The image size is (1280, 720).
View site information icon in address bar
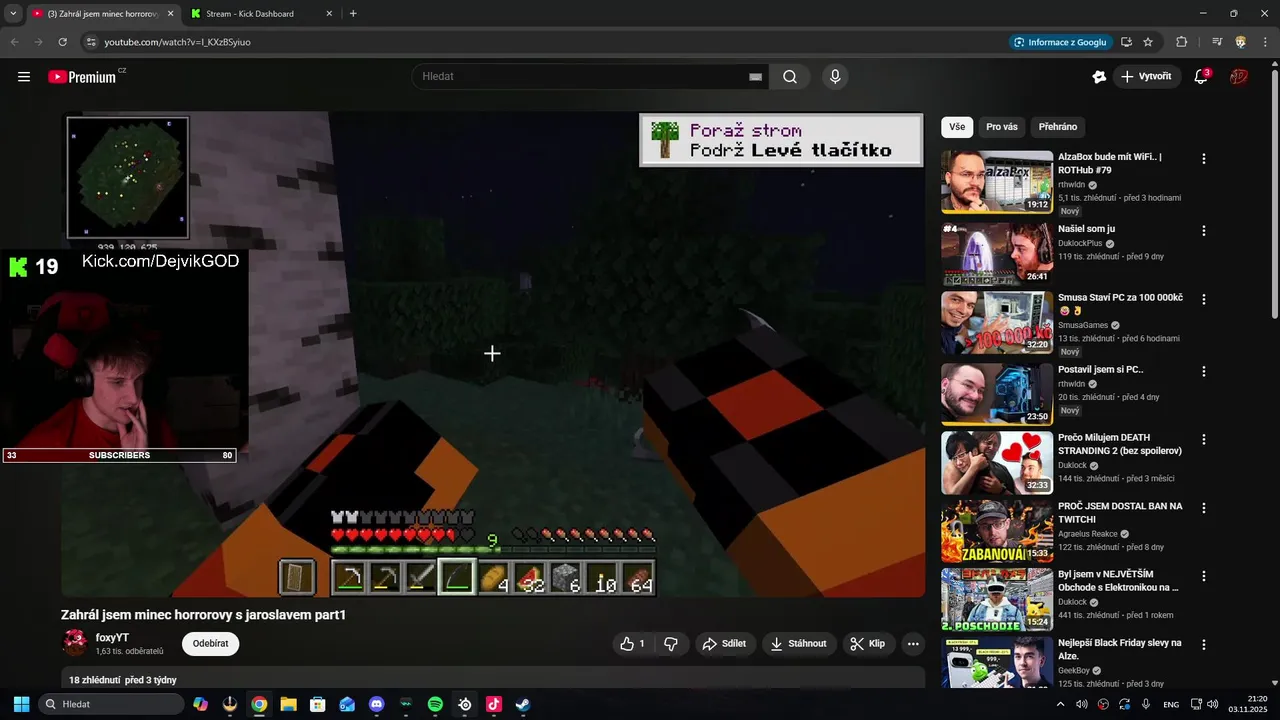(90, 42)
